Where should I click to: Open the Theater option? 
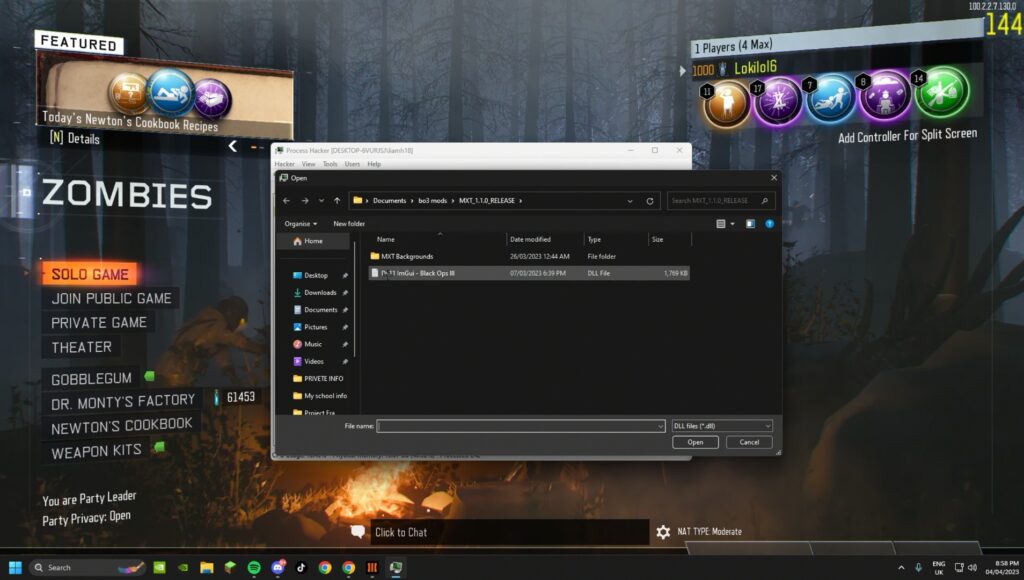click(82, 347)
